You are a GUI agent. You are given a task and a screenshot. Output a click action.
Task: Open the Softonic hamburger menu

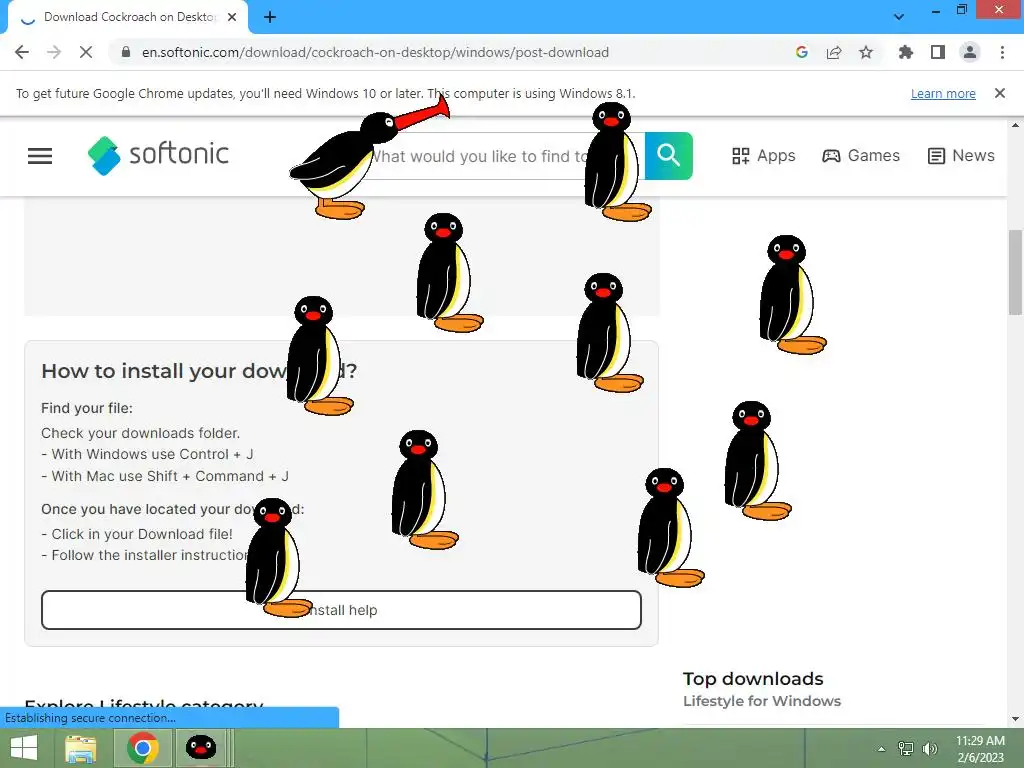40,155
